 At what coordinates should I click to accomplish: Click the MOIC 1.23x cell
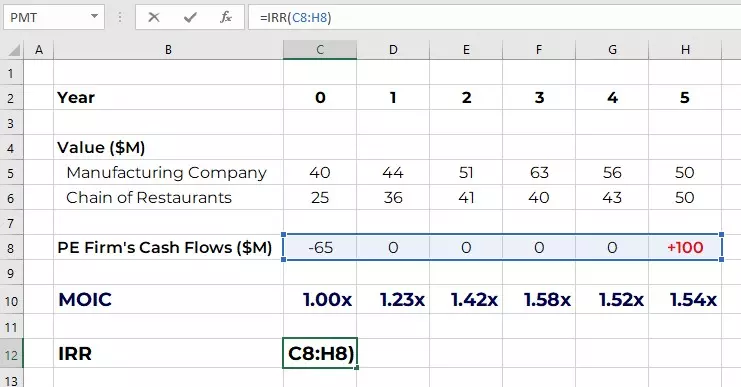tap(393, 300)
